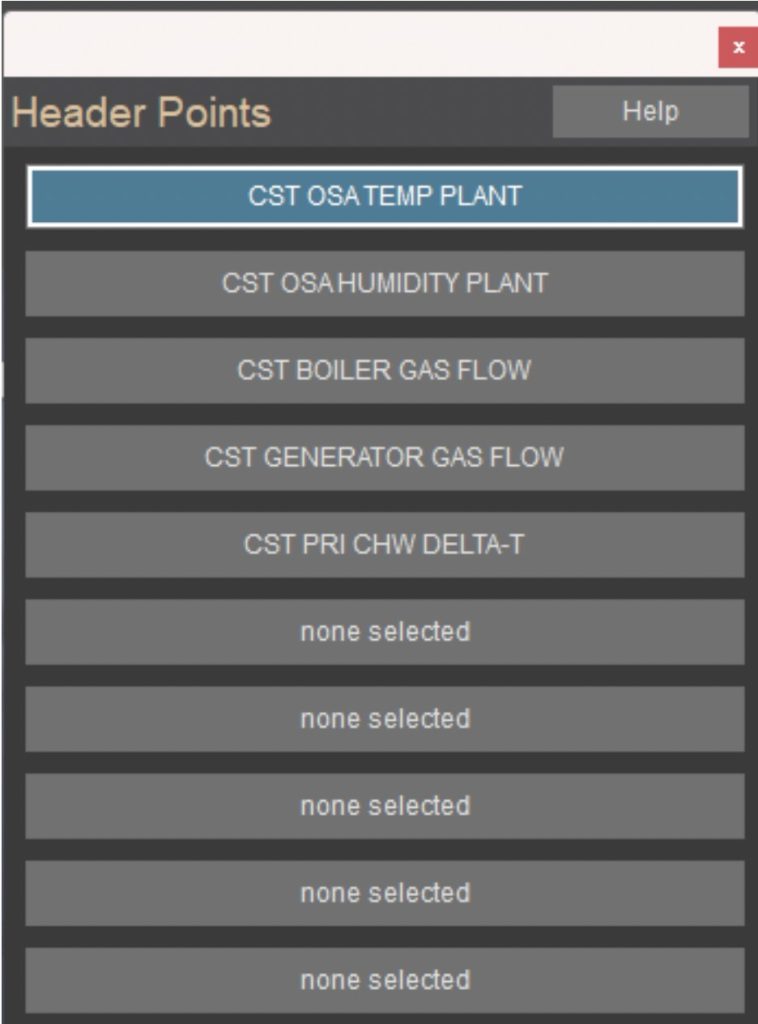Choose the CST OSA HUMIDITY PLANT entry
Viewport: 758px width, 1024px height.
click(x=384, y=283)
